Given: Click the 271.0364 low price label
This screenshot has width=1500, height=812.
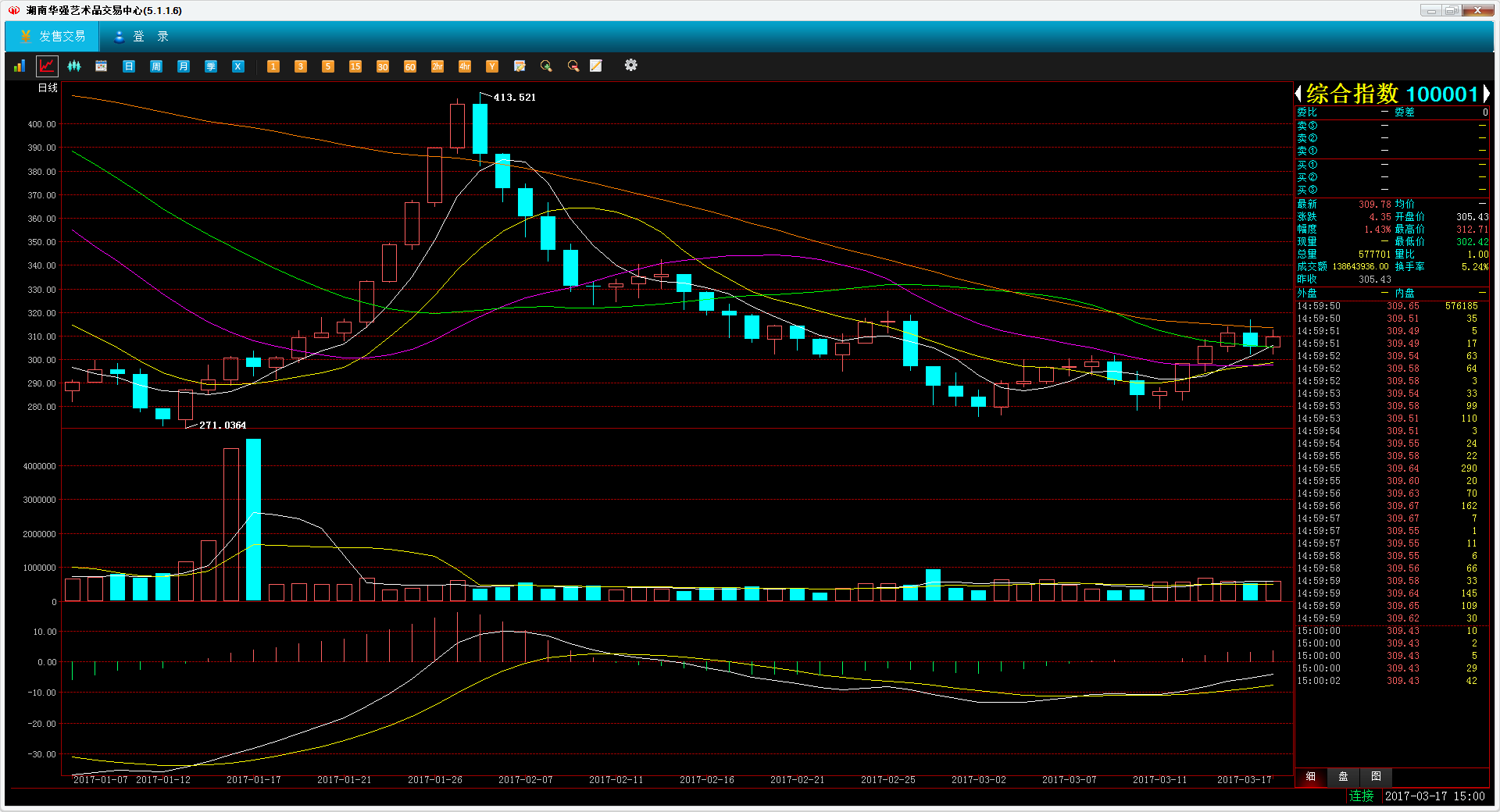Looking at the screenshot, I should [223, 426].
